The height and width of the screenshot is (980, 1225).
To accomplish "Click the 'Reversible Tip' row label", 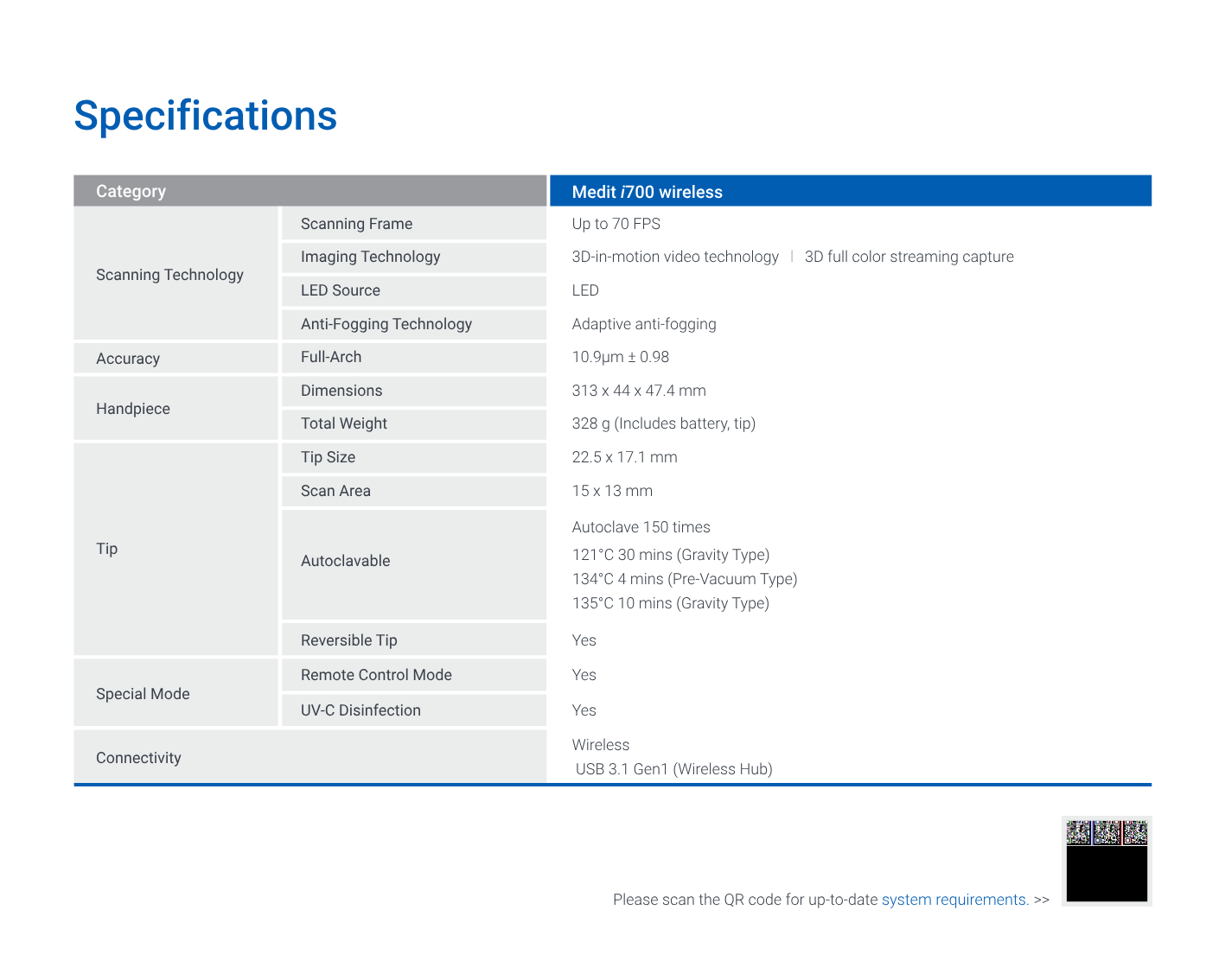I will 414,640.
